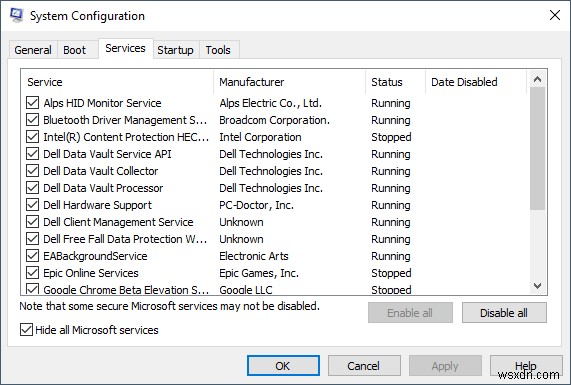Disable Dell Data Vault Service API checkbox

point(32,154)
